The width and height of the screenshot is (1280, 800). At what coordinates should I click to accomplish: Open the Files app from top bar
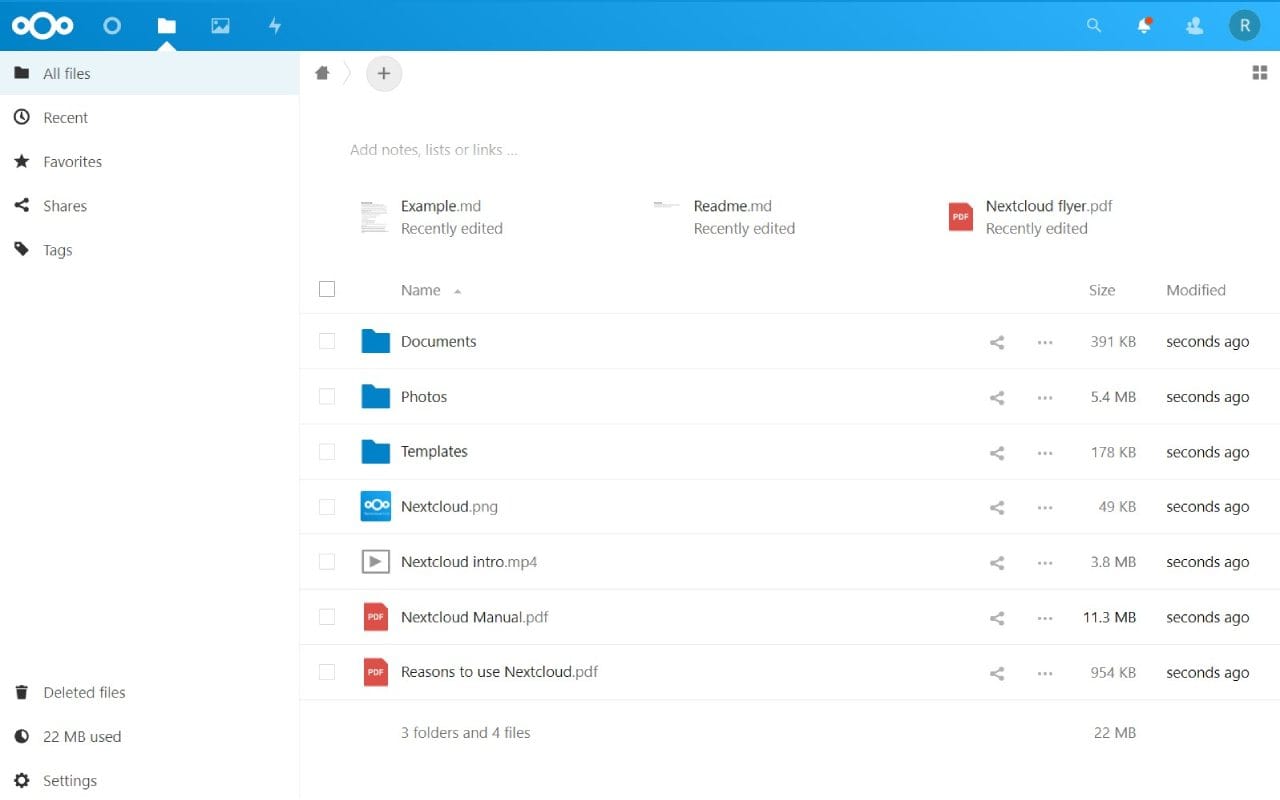pos(166,26)
